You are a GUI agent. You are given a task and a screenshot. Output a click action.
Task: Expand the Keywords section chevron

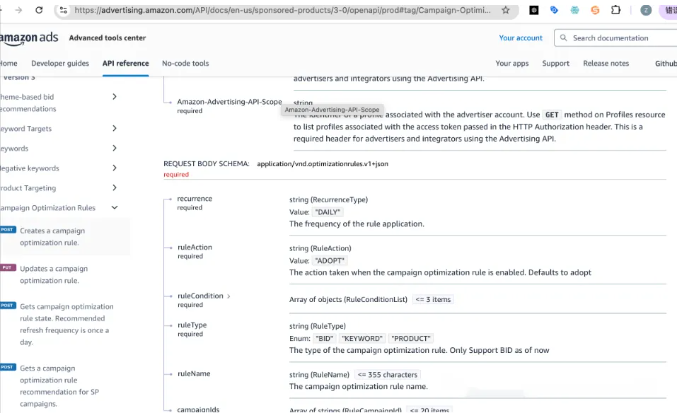114,148
